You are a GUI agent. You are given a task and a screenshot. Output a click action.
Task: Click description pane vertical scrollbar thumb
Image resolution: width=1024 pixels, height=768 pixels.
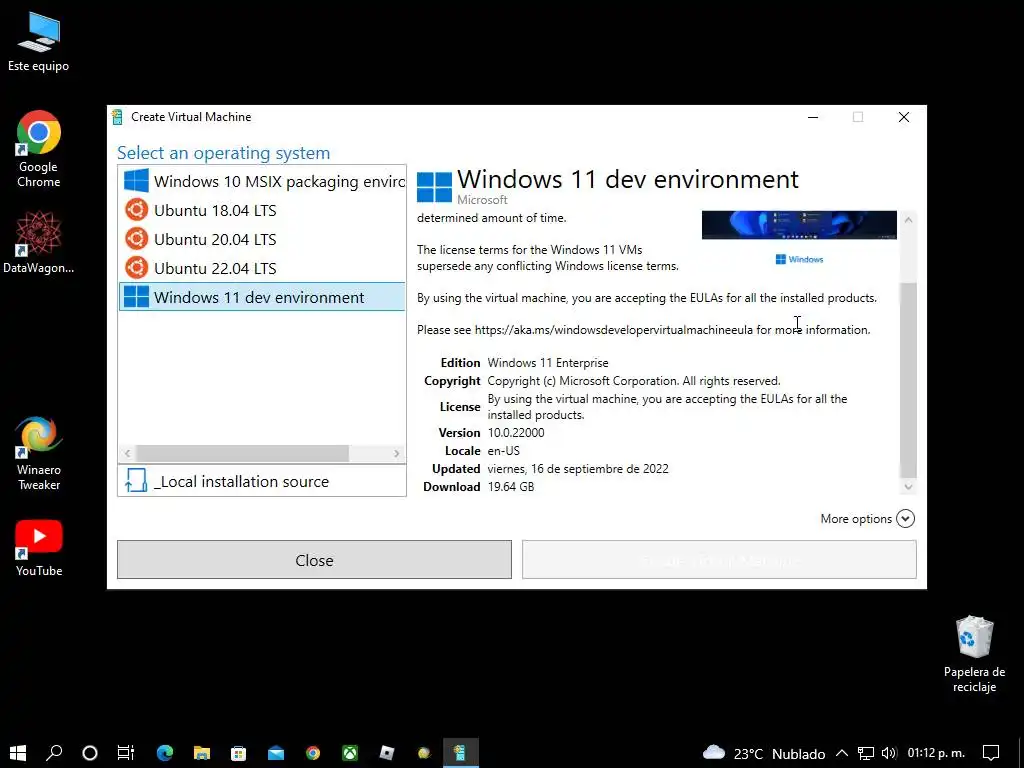[x=908, y=380]
